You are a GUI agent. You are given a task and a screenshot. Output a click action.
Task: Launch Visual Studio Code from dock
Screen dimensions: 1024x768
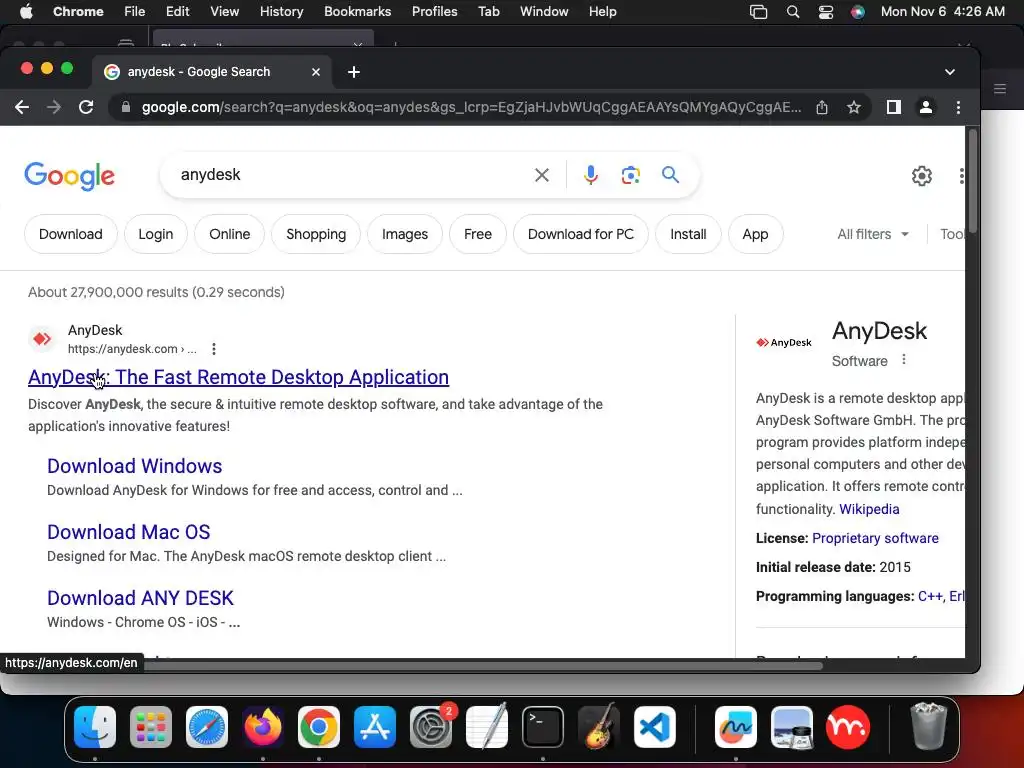tap(655, 727)
